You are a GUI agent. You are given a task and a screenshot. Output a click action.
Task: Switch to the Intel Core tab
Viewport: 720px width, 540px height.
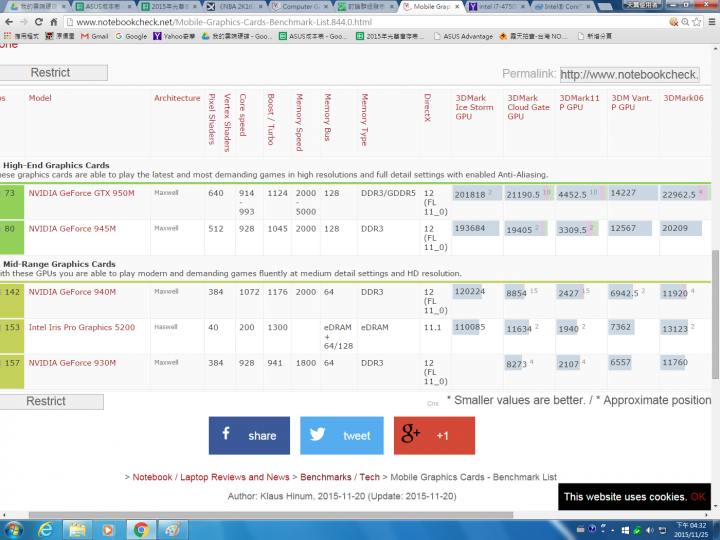point(562,6)
